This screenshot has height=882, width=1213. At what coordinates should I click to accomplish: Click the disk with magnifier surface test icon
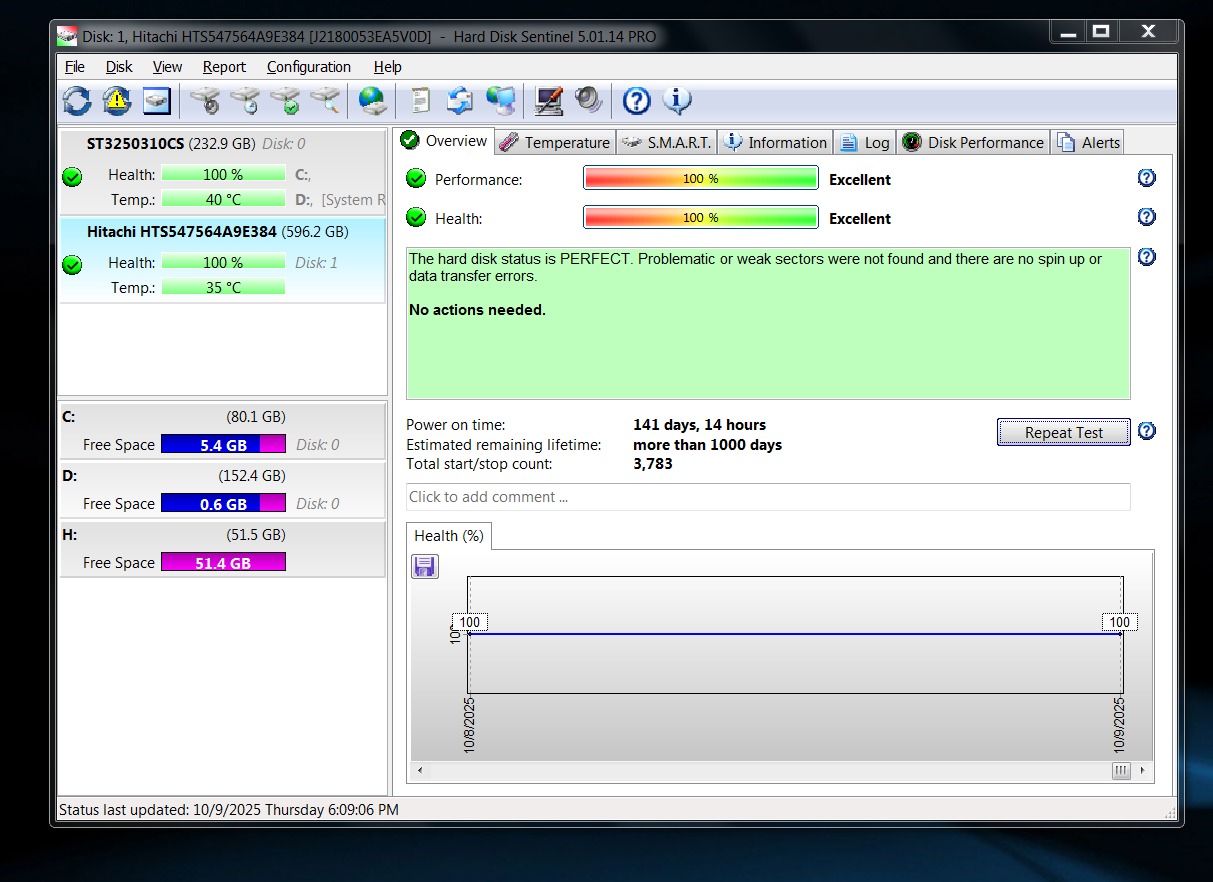325,100
